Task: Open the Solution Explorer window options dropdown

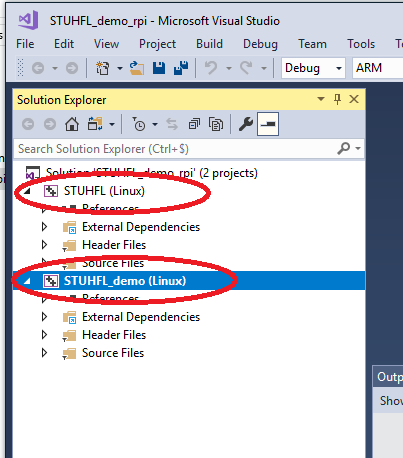Action: click(321, 99)
